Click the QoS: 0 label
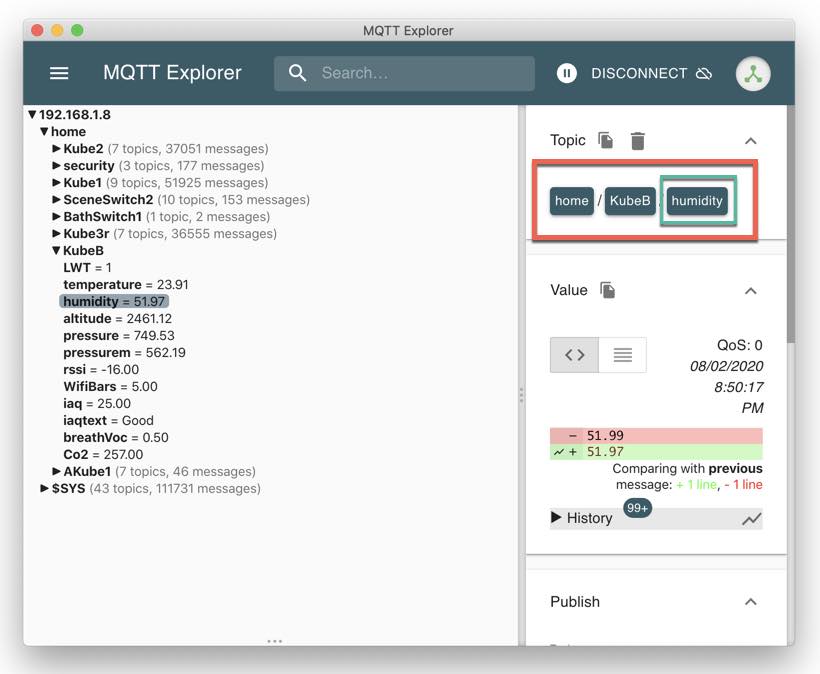The width and height of the screenshot is (820, 674). click(x=739, y=345)
